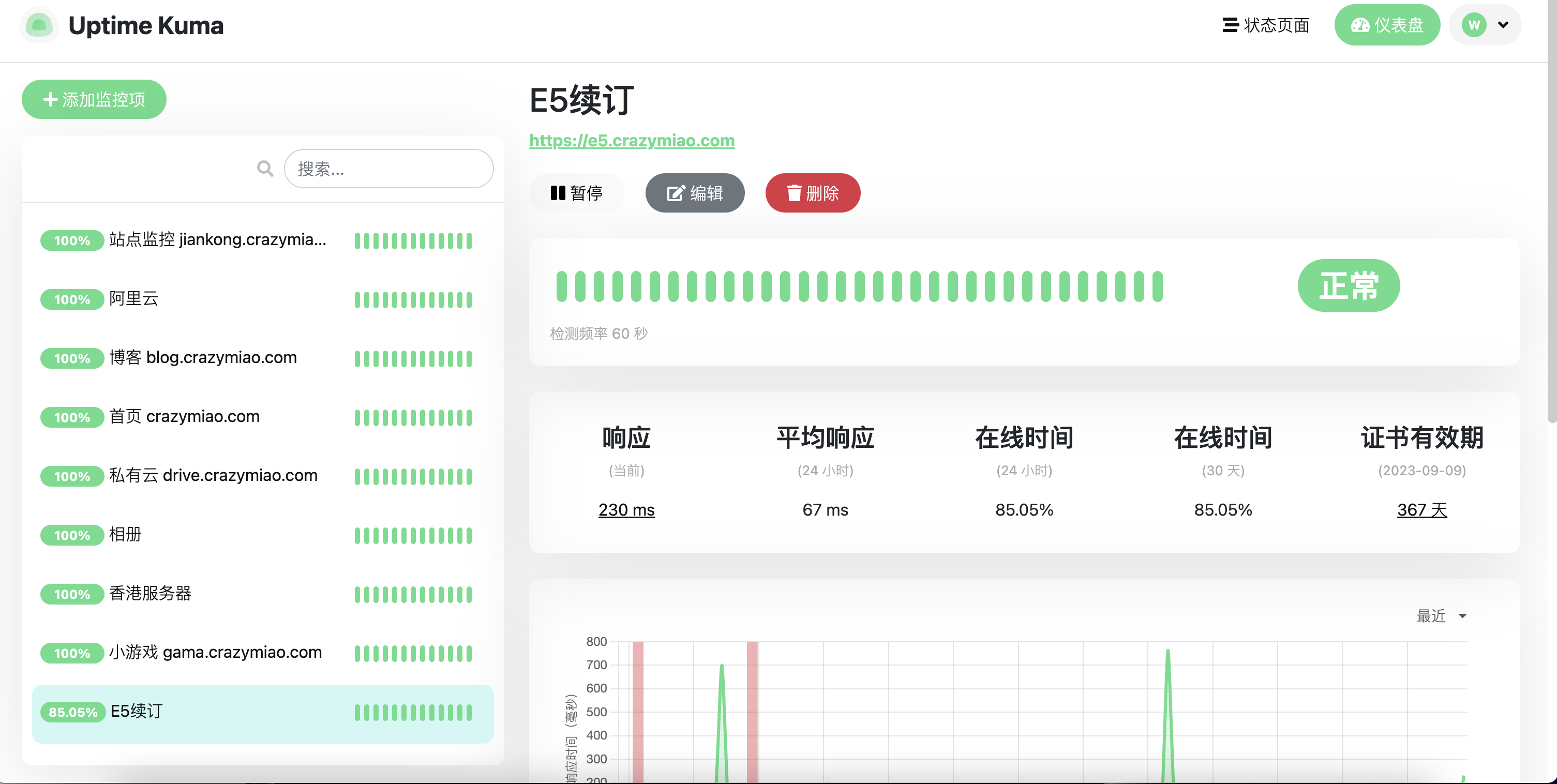Select the 首页 crazymiao.com monitor

click(x=263, y=417)
